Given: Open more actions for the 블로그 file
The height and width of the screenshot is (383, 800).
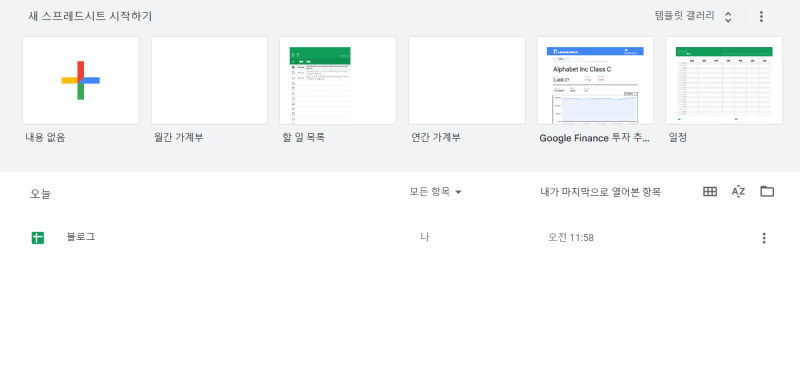Looking at the screenshot, I should (764, 238).
